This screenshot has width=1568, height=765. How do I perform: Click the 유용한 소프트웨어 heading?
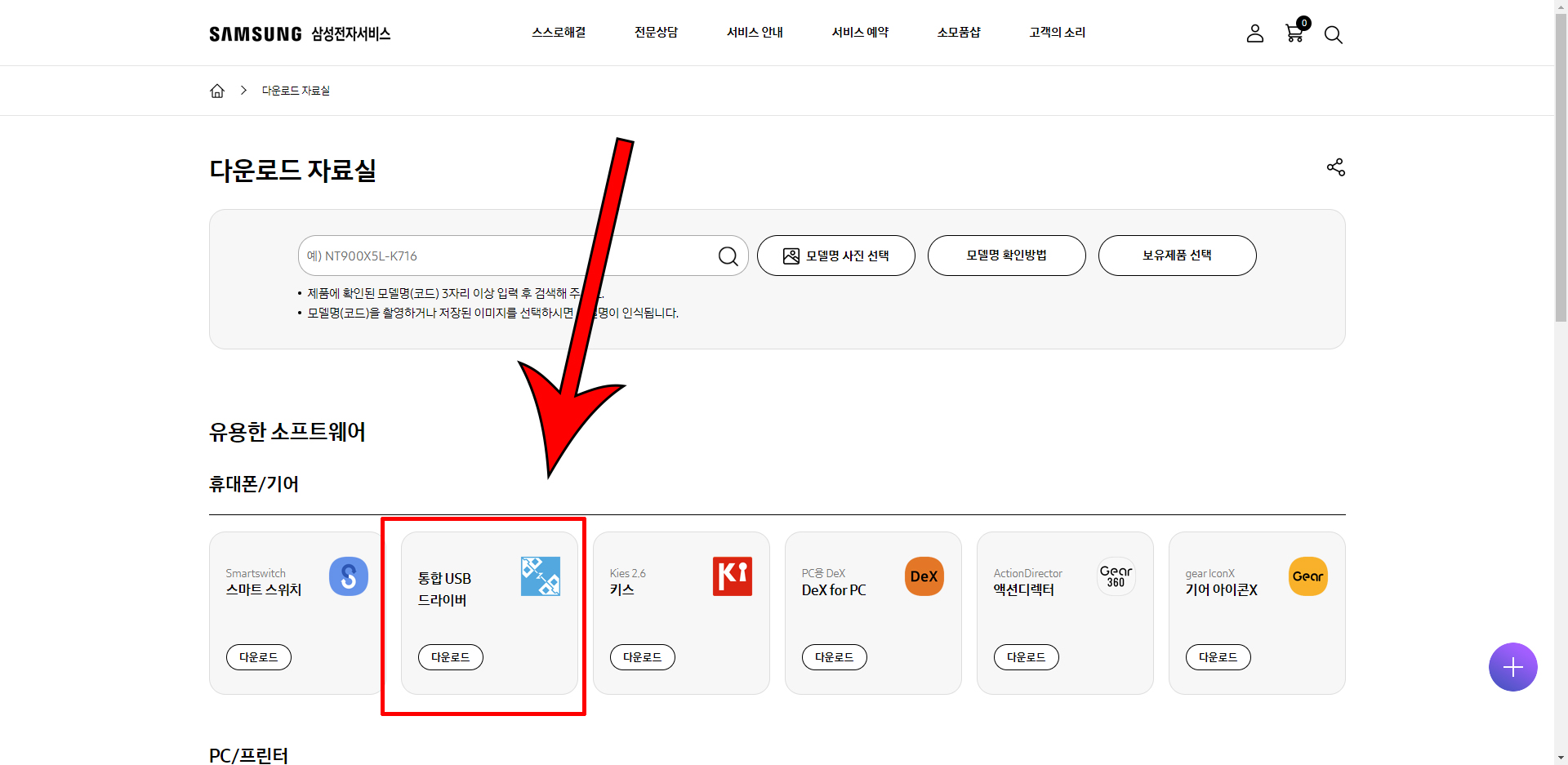287,431
